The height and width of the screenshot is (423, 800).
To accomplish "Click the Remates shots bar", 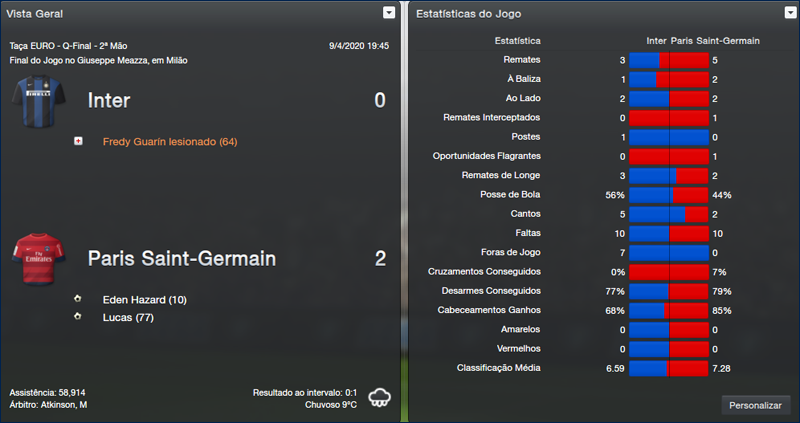I will coord(669,61).
